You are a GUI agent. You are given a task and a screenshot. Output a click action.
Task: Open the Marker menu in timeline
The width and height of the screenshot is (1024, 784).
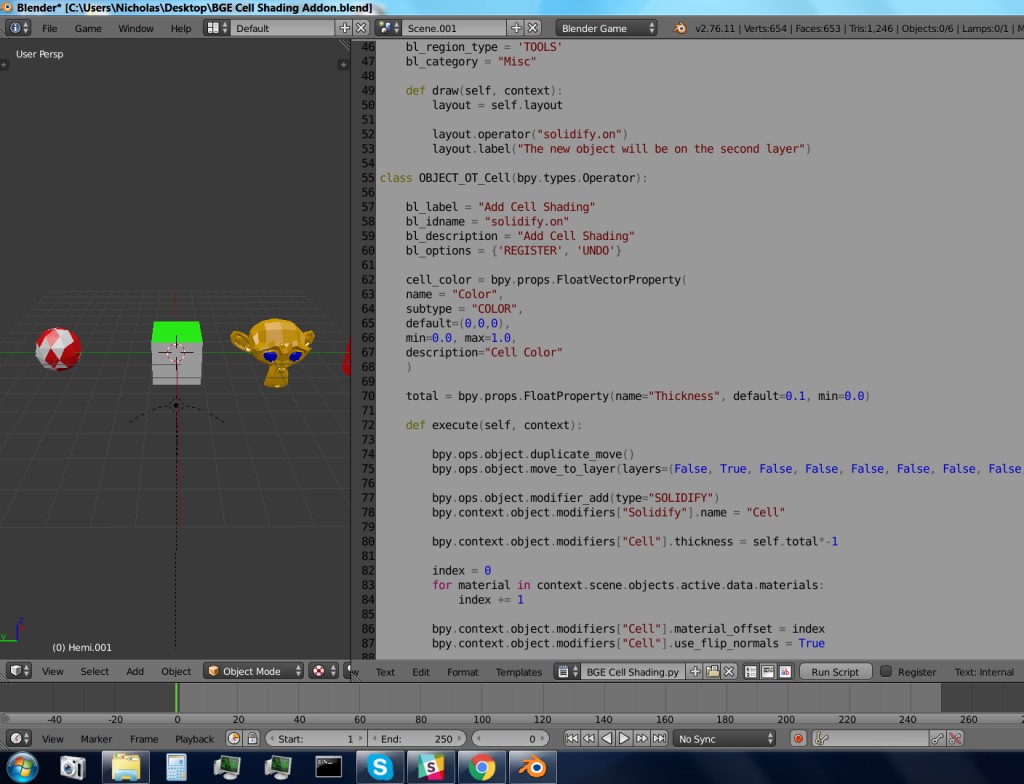[96, 738]
